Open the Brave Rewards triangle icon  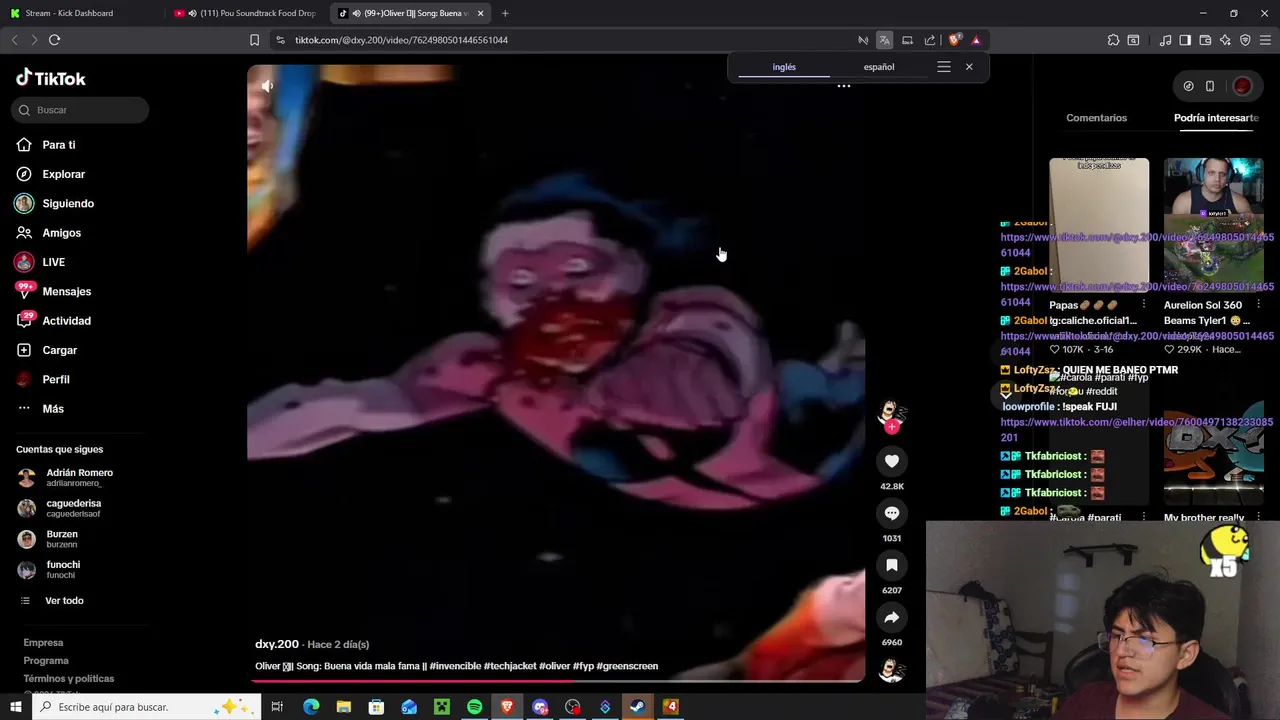coord(976,40)
